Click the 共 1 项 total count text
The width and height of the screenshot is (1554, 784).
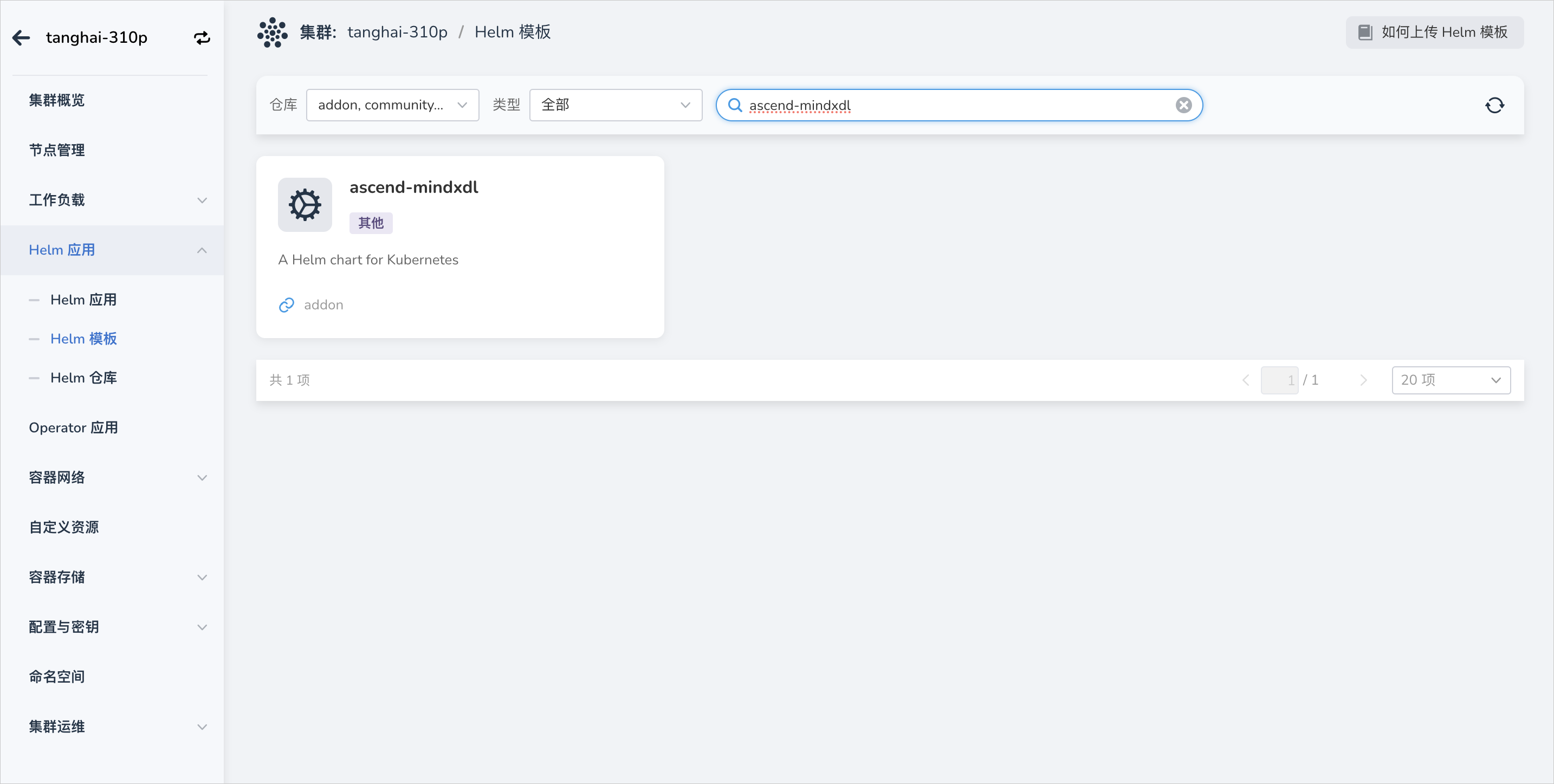click(289, 380)
